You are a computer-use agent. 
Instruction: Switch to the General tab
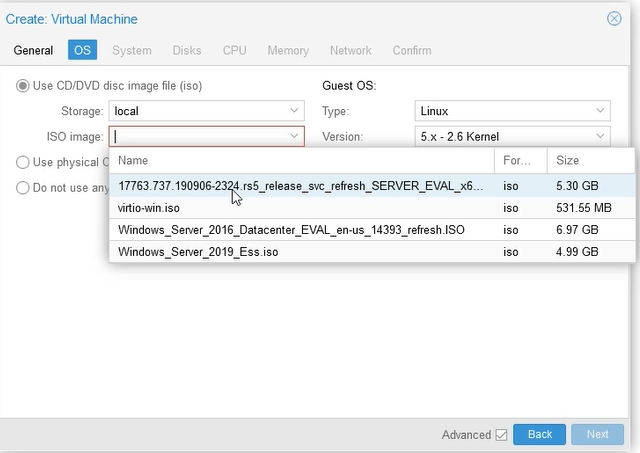tap(33, 50)
